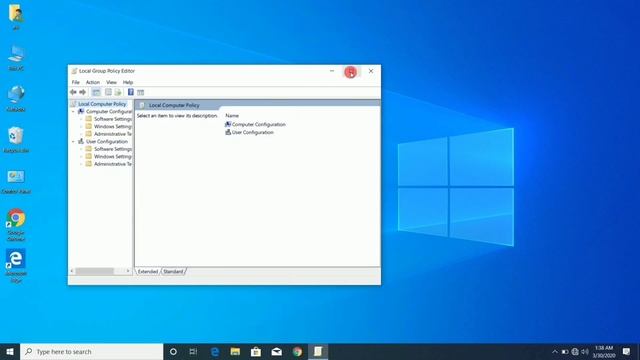Screen dimensions: 640x360
Task: Open the Help menu
Action: pos(128,82)
